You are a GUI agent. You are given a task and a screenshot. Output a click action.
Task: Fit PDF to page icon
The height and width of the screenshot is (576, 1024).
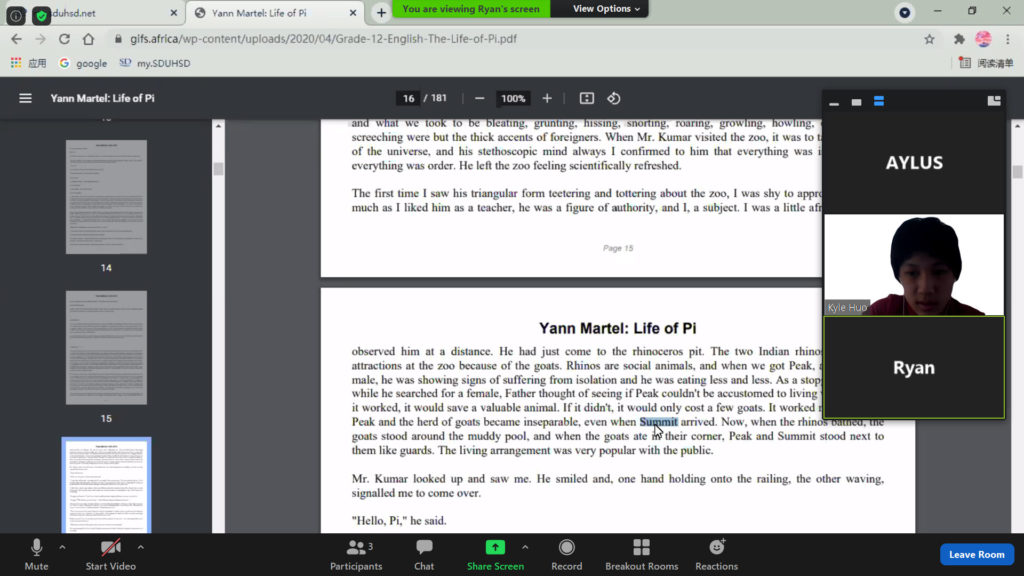[x=586, y=99]
